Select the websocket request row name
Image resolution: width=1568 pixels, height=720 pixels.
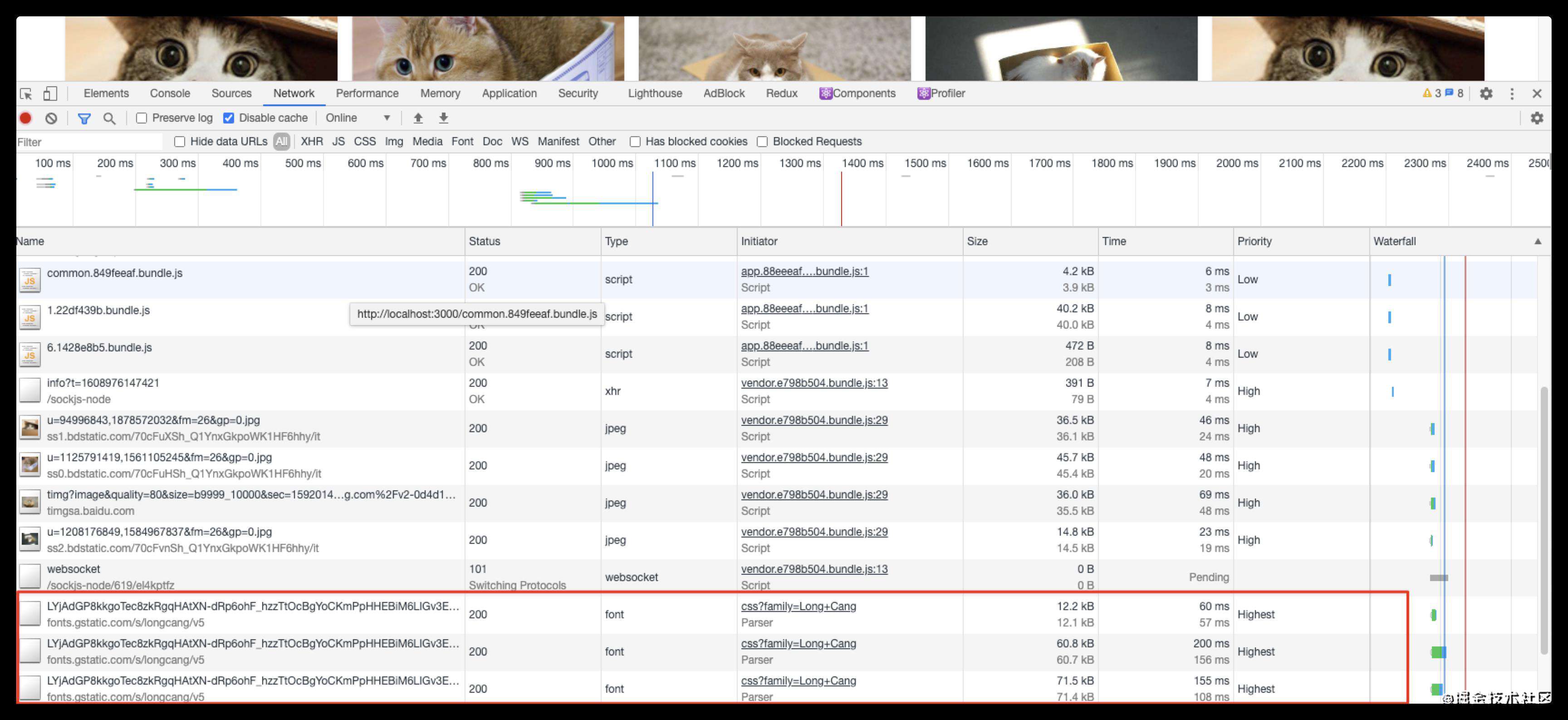point(73,569)
